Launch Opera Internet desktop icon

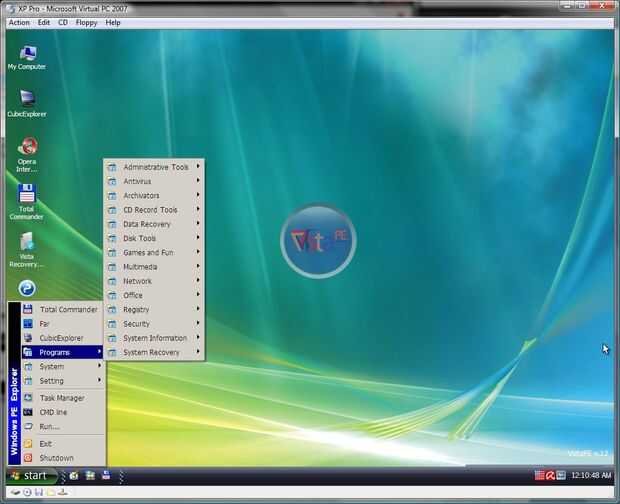point(27,154)
